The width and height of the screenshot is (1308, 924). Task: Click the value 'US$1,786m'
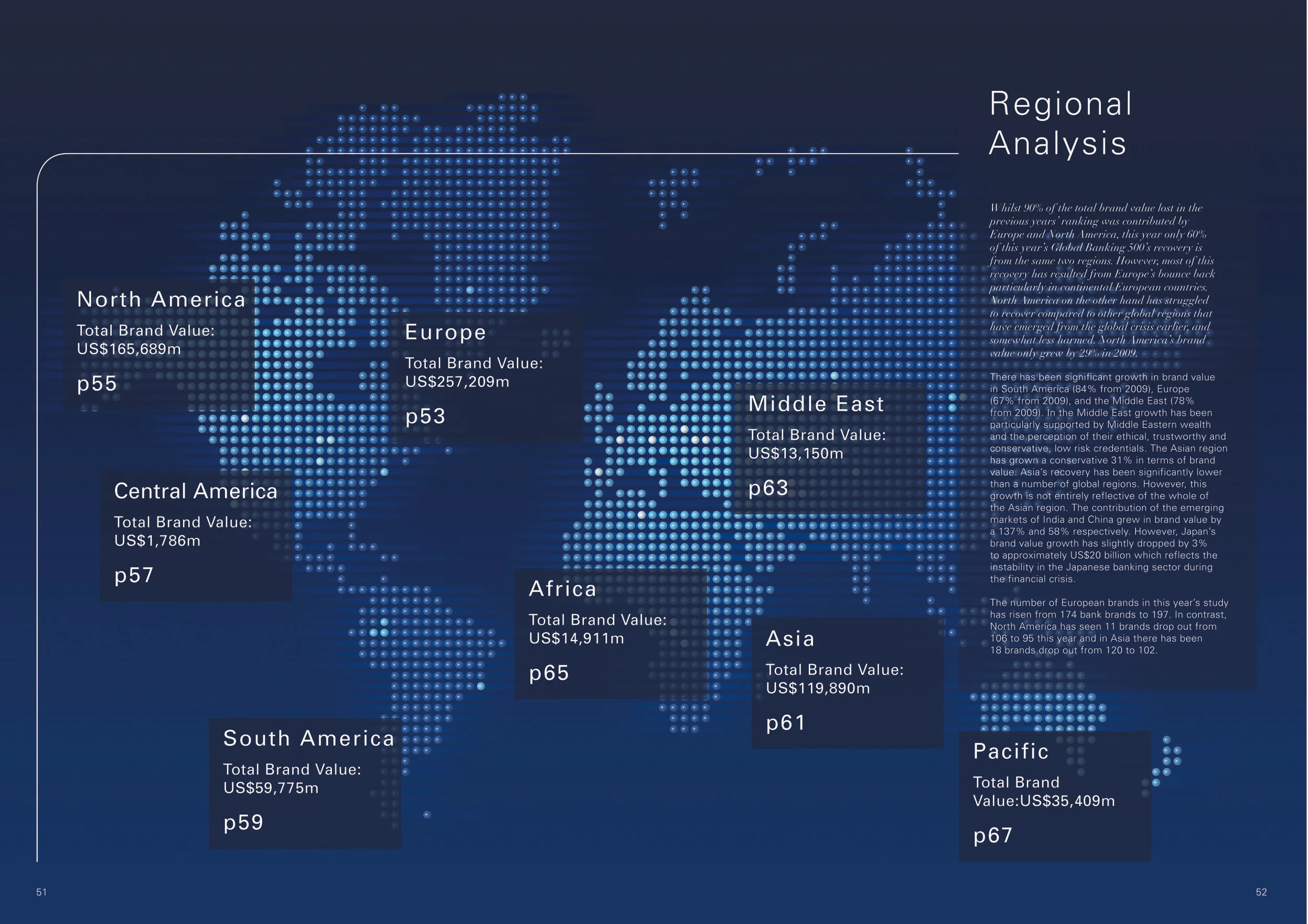point(157,541)
